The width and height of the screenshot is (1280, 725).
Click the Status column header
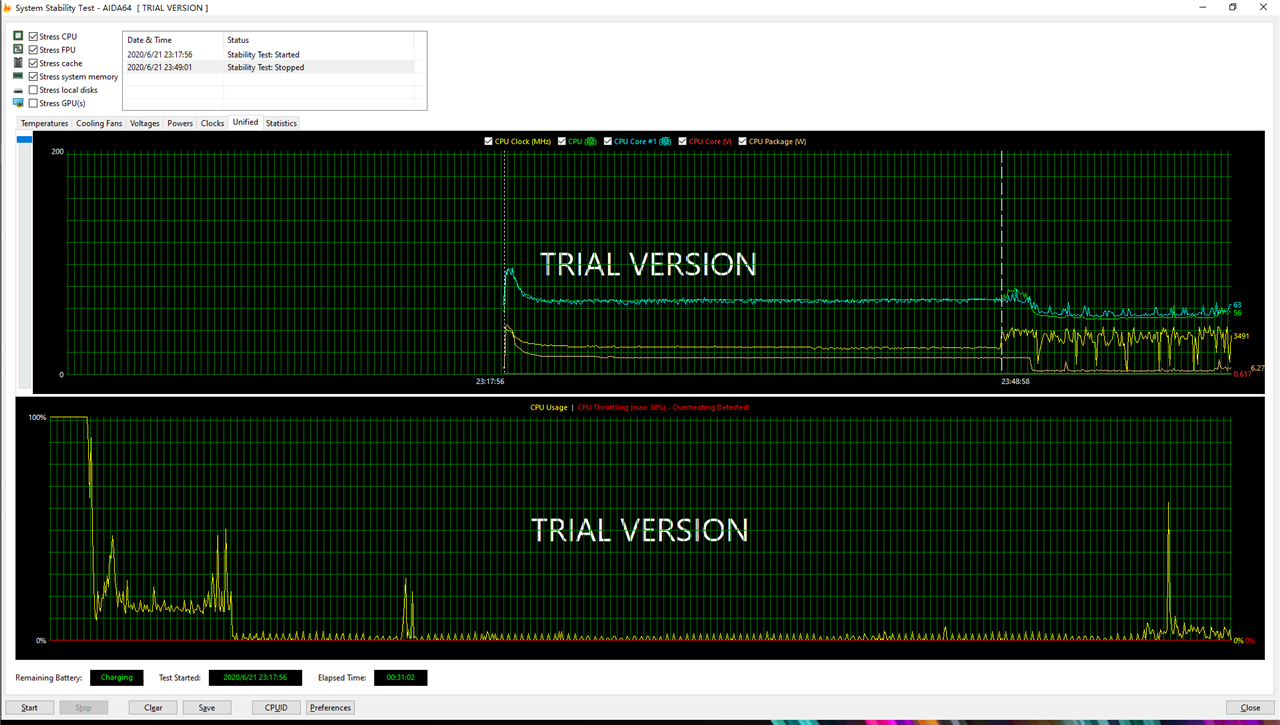coord(318,40)
